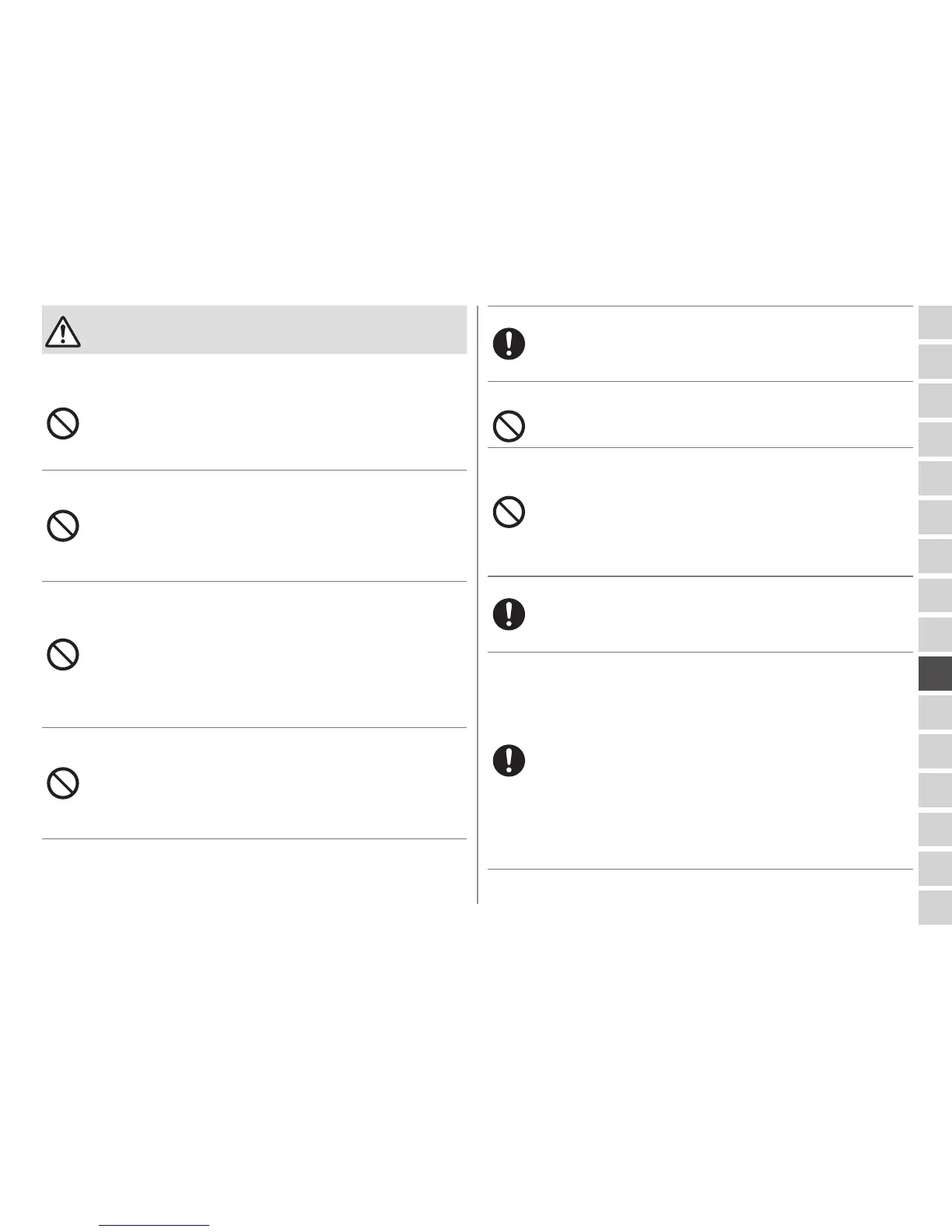Click the lower prohibition icon in right column
The height and width of the screenshot is (1232, 952).
pyautogui.click(x=509, y=513)
